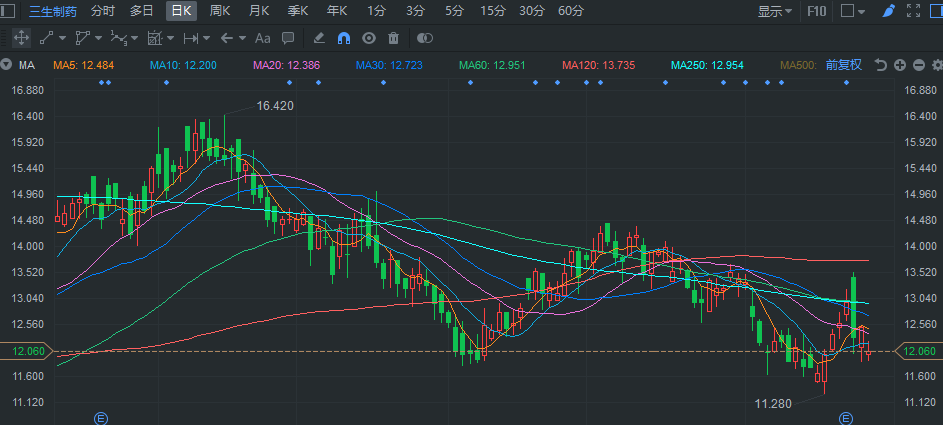Open F10 company info
The image size is (943, 425).
point(817,11)
